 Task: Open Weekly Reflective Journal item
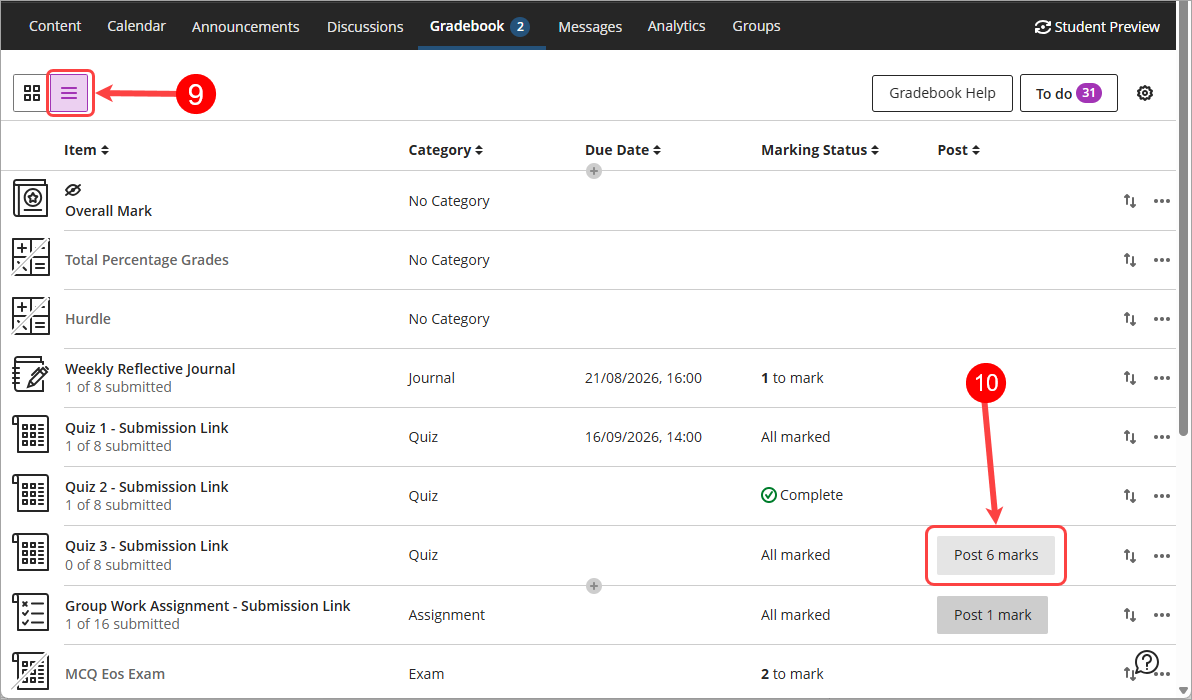coord(150,369)
